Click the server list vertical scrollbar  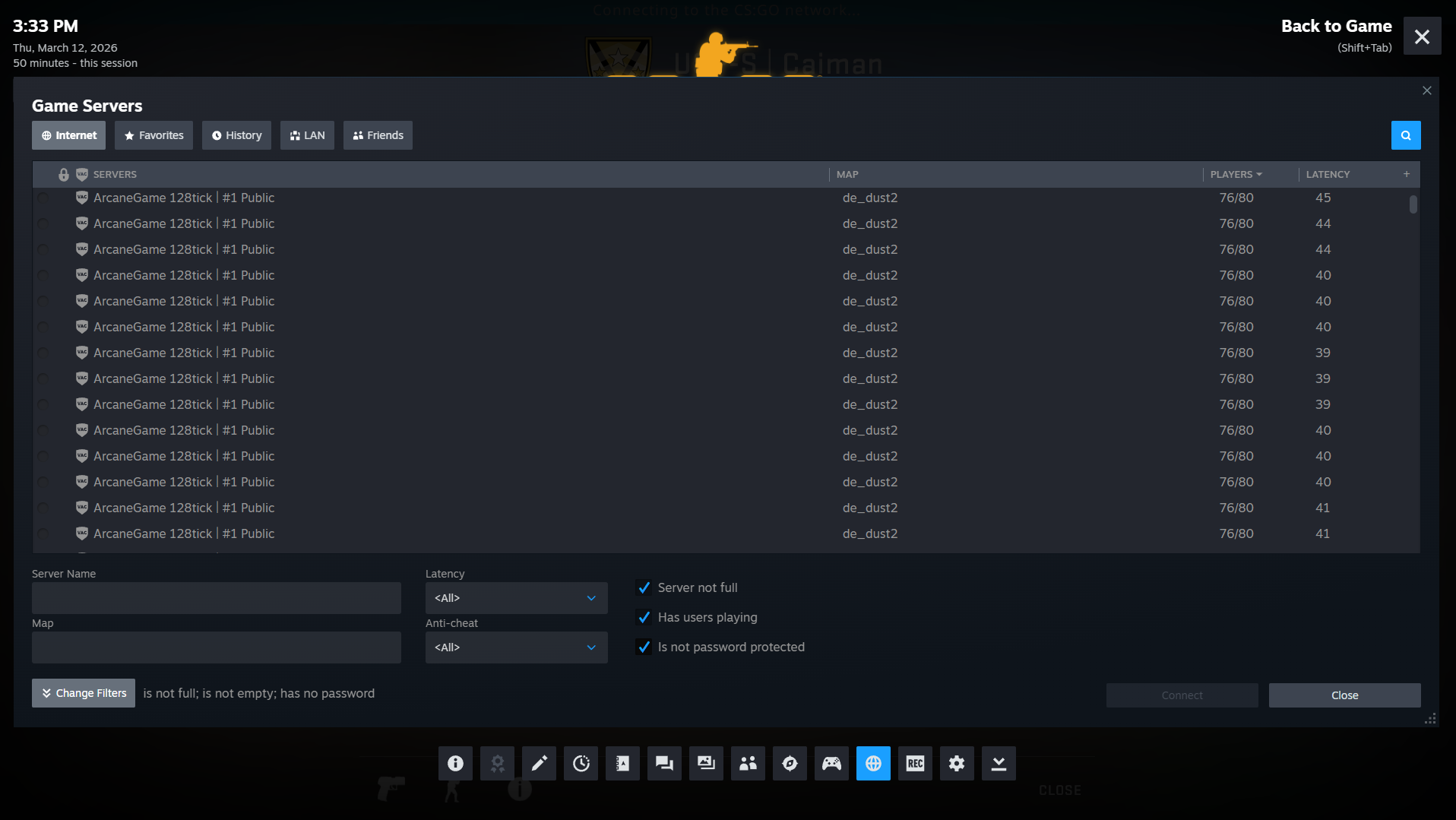pos(1413,204)
